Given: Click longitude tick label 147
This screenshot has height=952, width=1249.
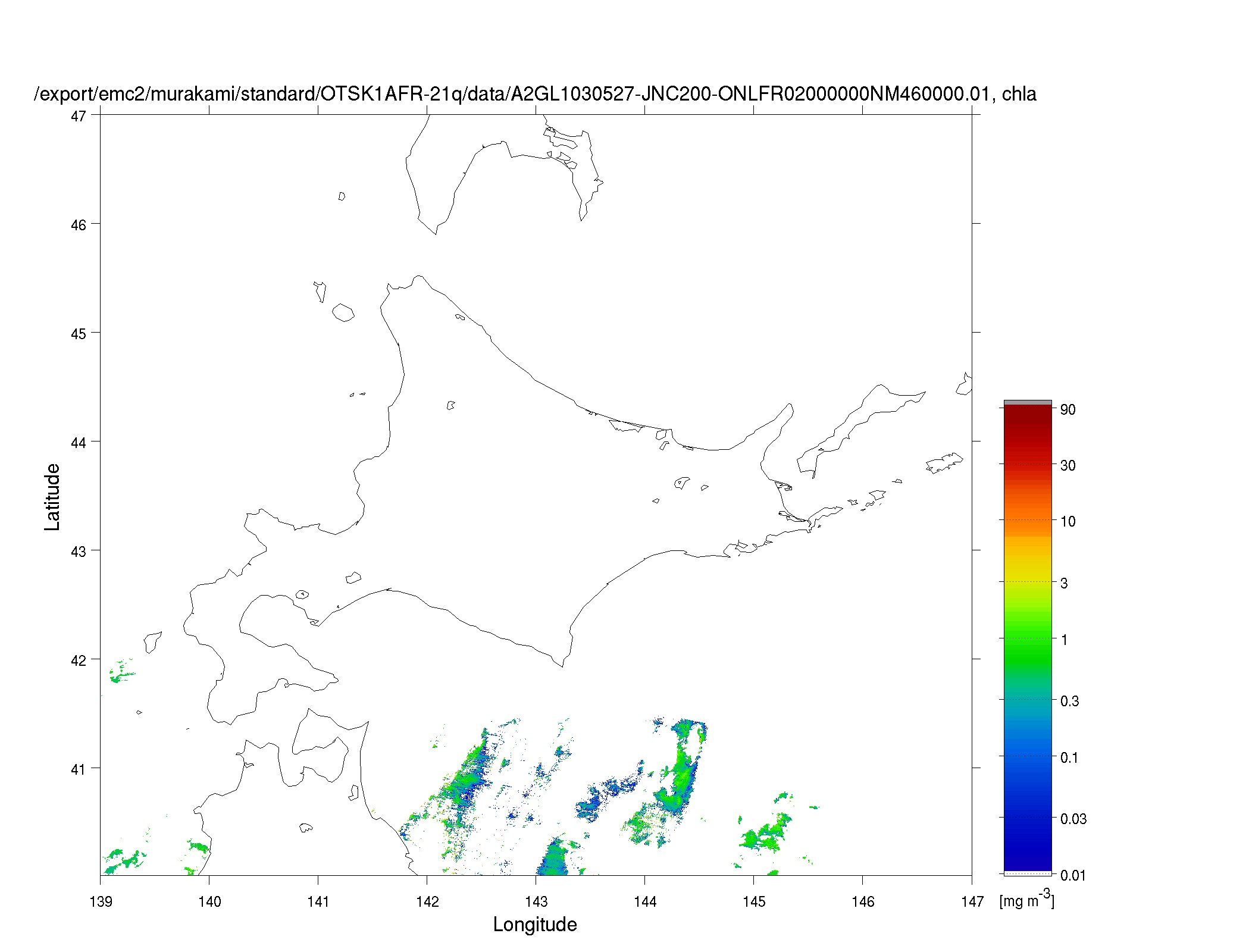Looking at the screenshot, I should pos(972,901).
